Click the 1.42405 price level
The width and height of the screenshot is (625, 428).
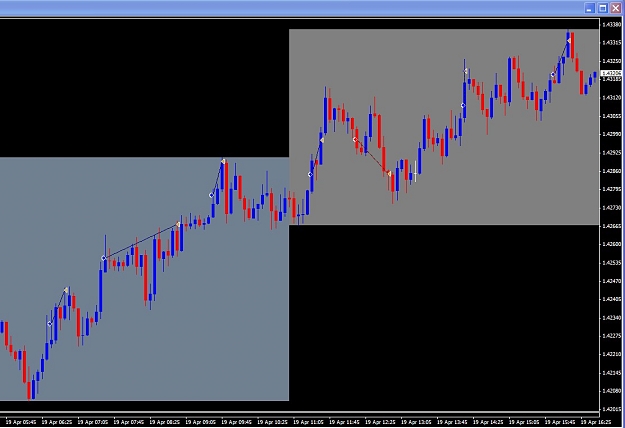point(611,299)
